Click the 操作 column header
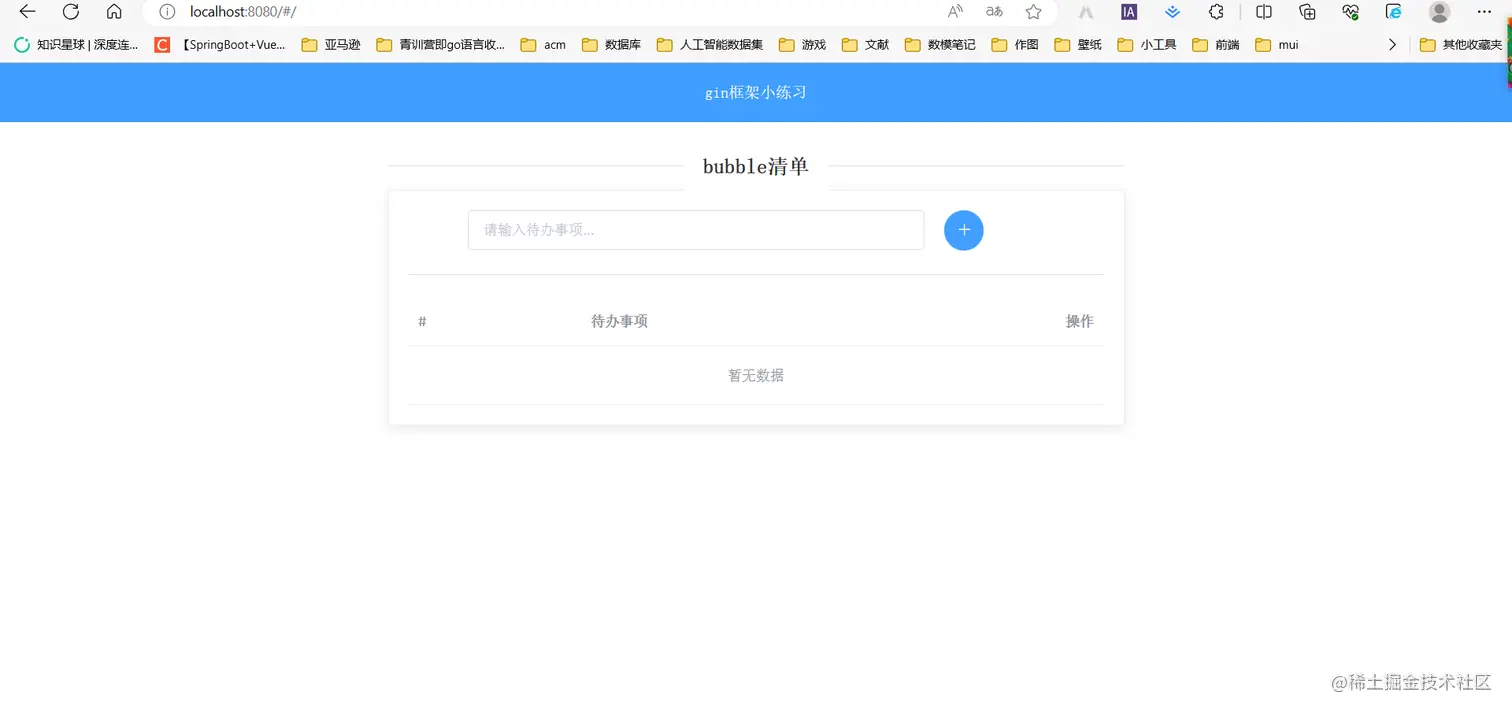Image resolution: width=1512 pixels, height=713 pixels. click(1079, 321)
